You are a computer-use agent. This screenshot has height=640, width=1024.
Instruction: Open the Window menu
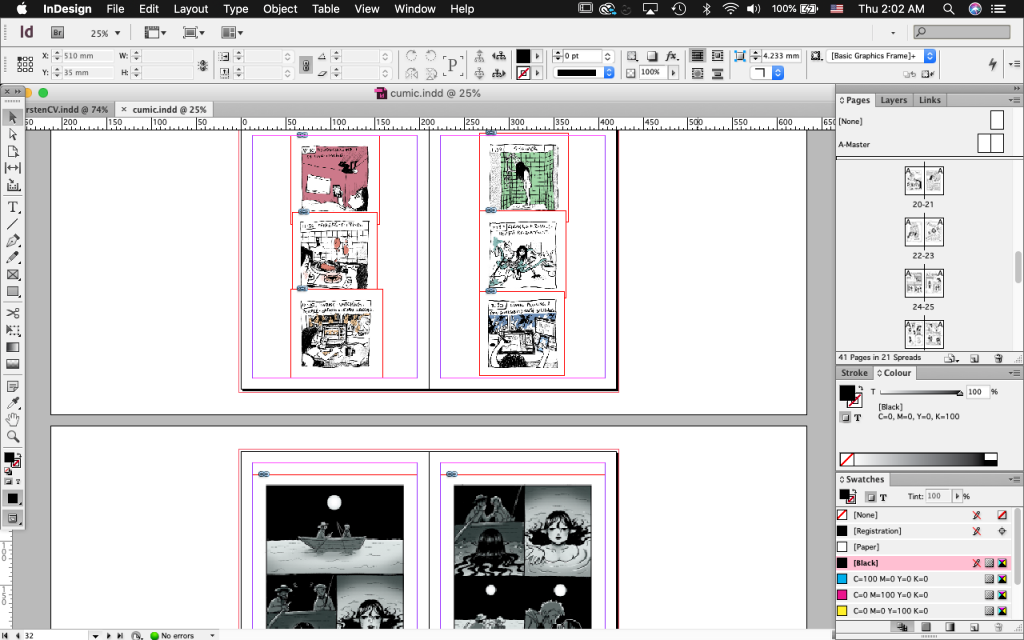pyautogui.click(x=415, y=9)
